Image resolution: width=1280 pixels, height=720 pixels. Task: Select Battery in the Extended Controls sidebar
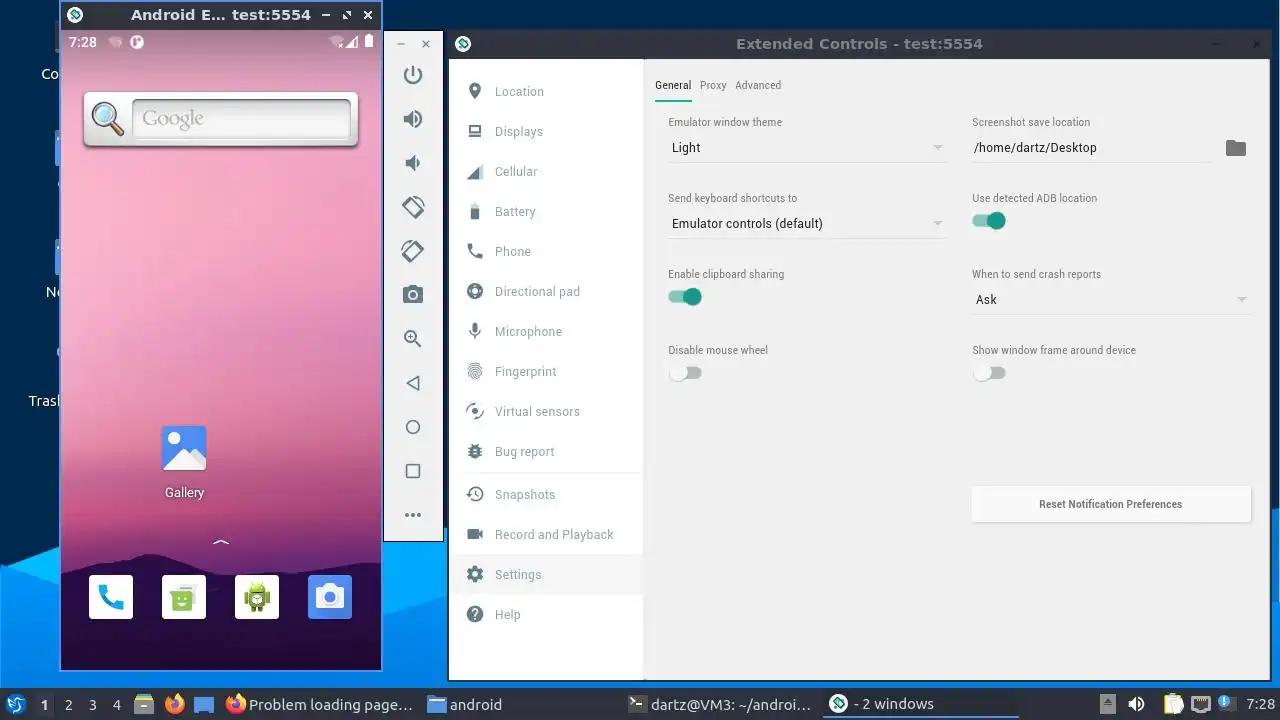coord(544,212)
